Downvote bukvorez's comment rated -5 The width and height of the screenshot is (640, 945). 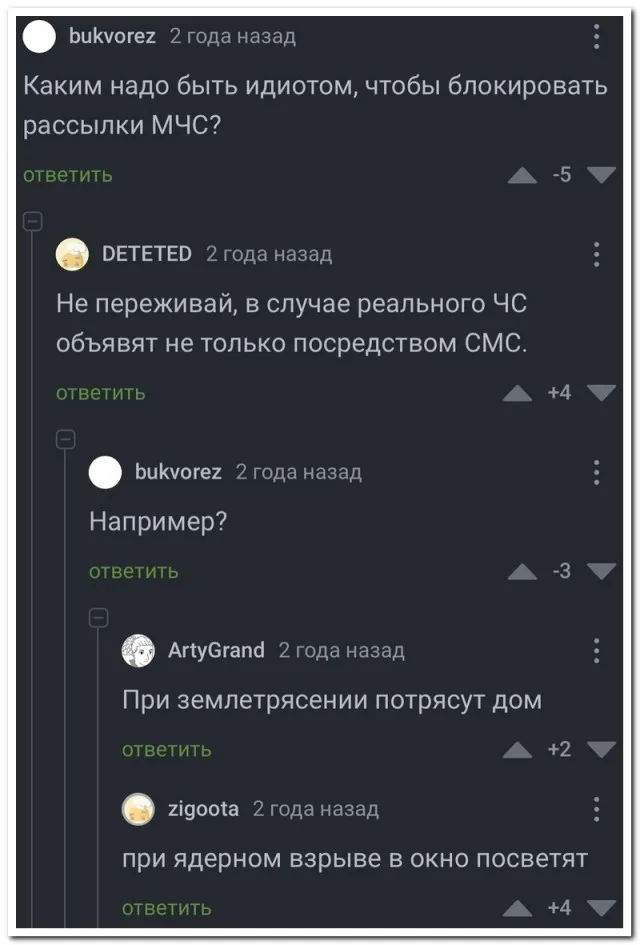point(601,177)
